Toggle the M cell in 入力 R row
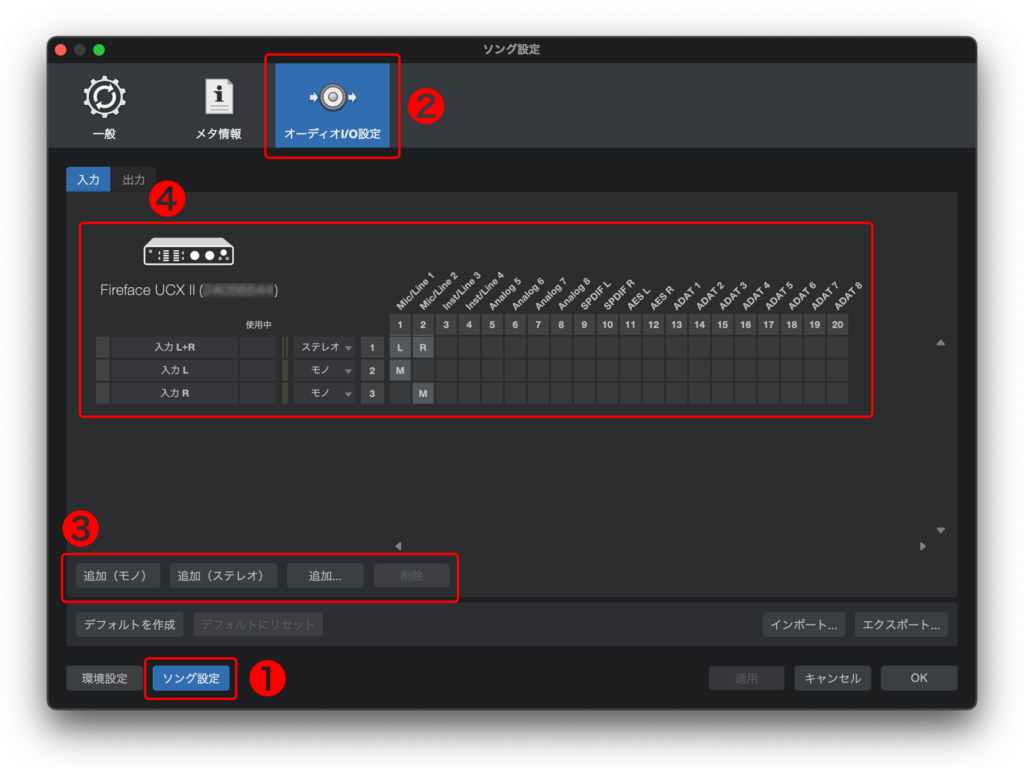Screen dimensions: 1024x768 (423, 393)
